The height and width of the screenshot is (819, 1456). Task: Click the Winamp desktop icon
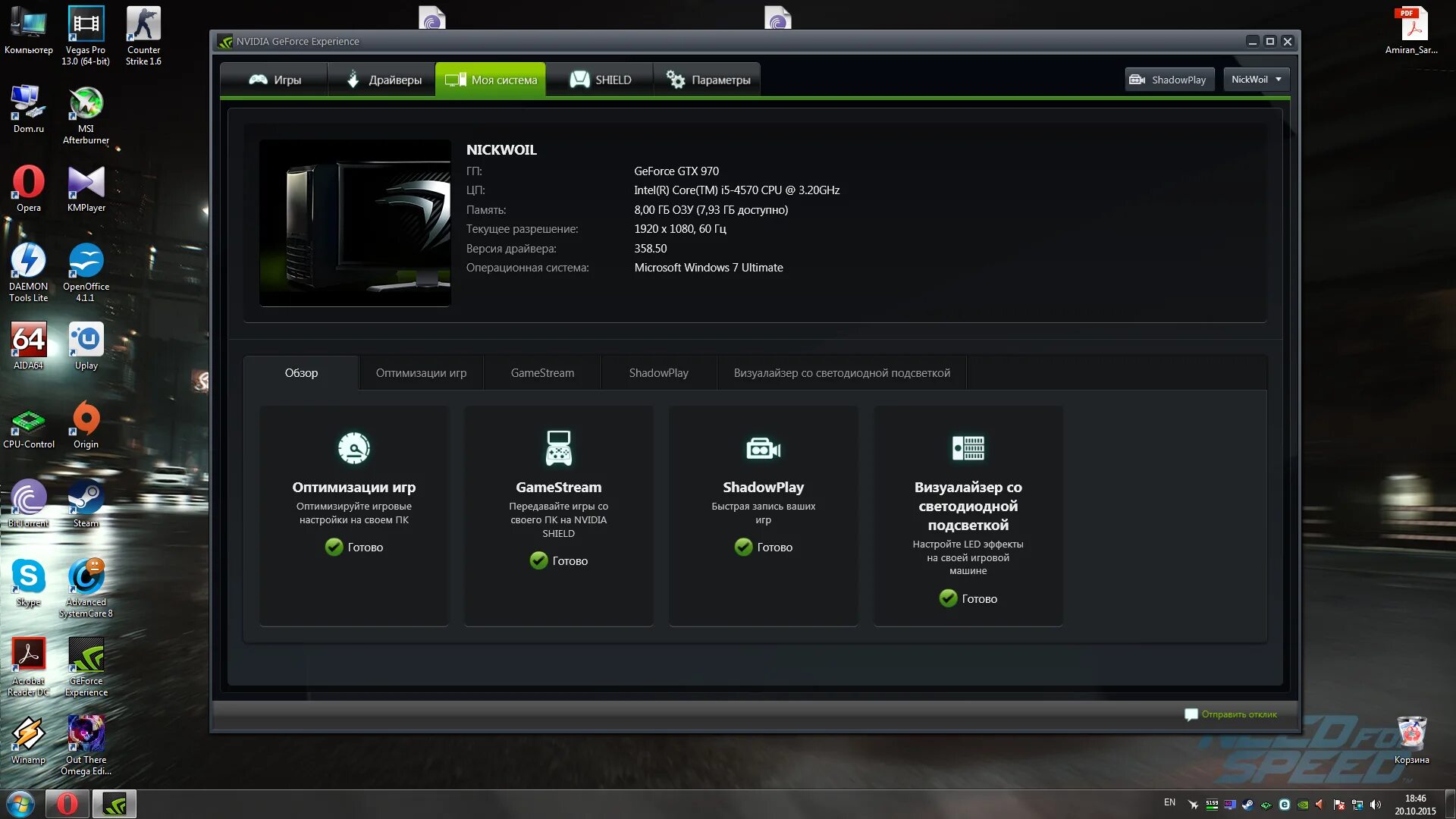tap(29, 740)
